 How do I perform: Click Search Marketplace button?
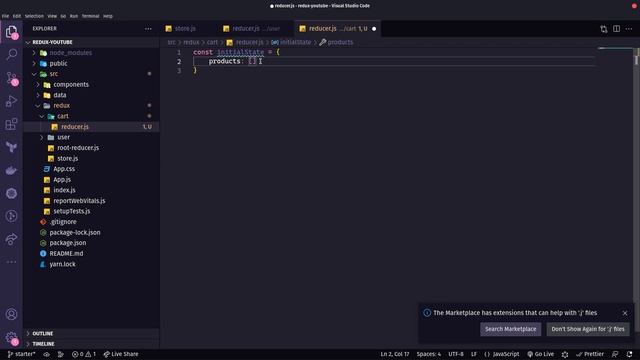(511, 329)
